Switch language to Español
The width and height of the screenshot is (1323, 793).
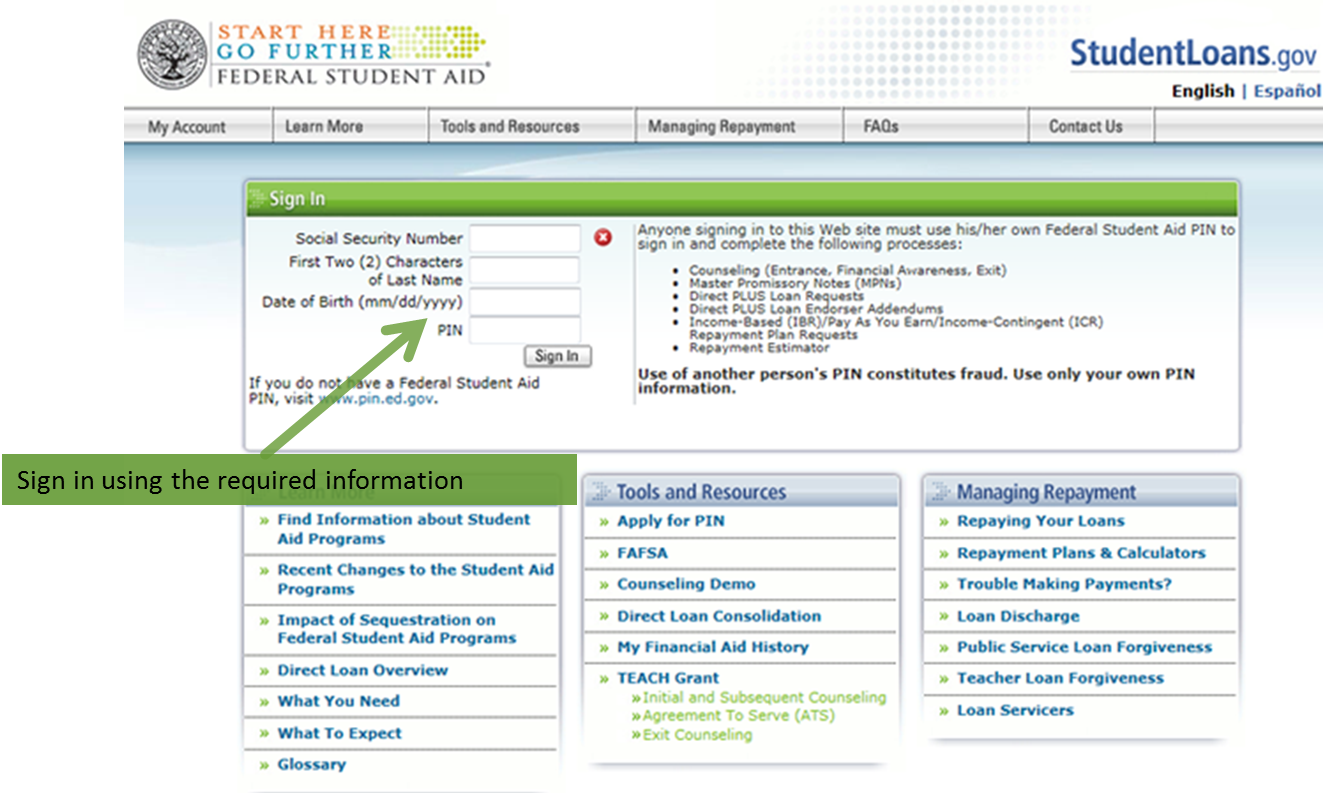coord(1287,91)
